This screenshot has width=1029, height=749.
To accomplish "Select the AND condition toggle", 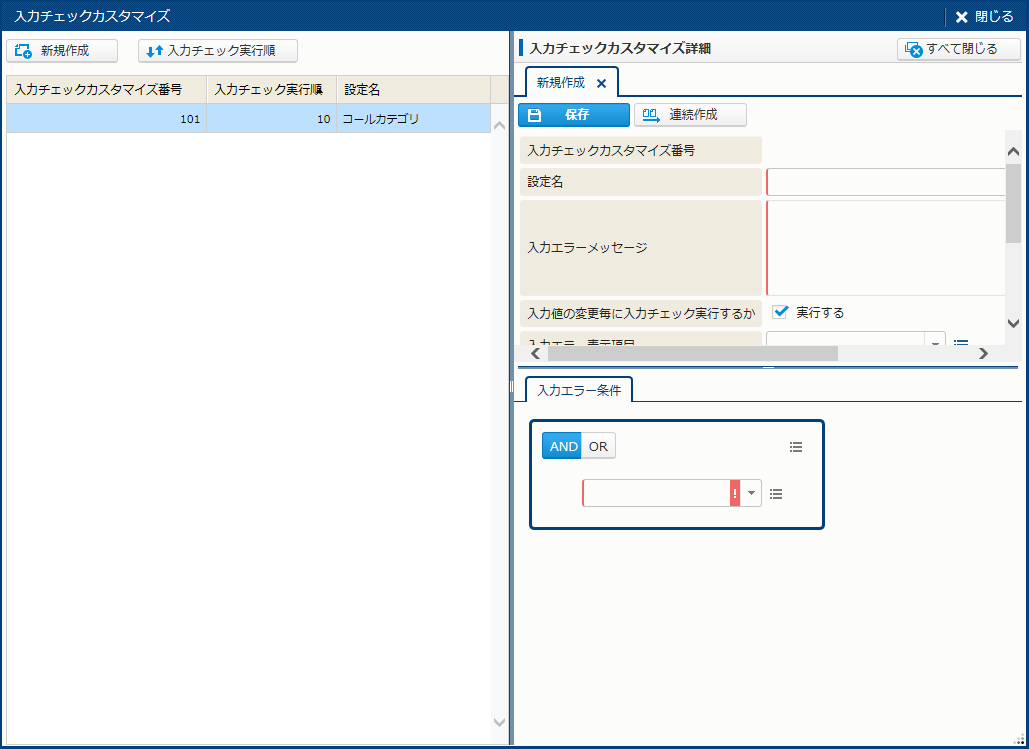I will (563, 446).
